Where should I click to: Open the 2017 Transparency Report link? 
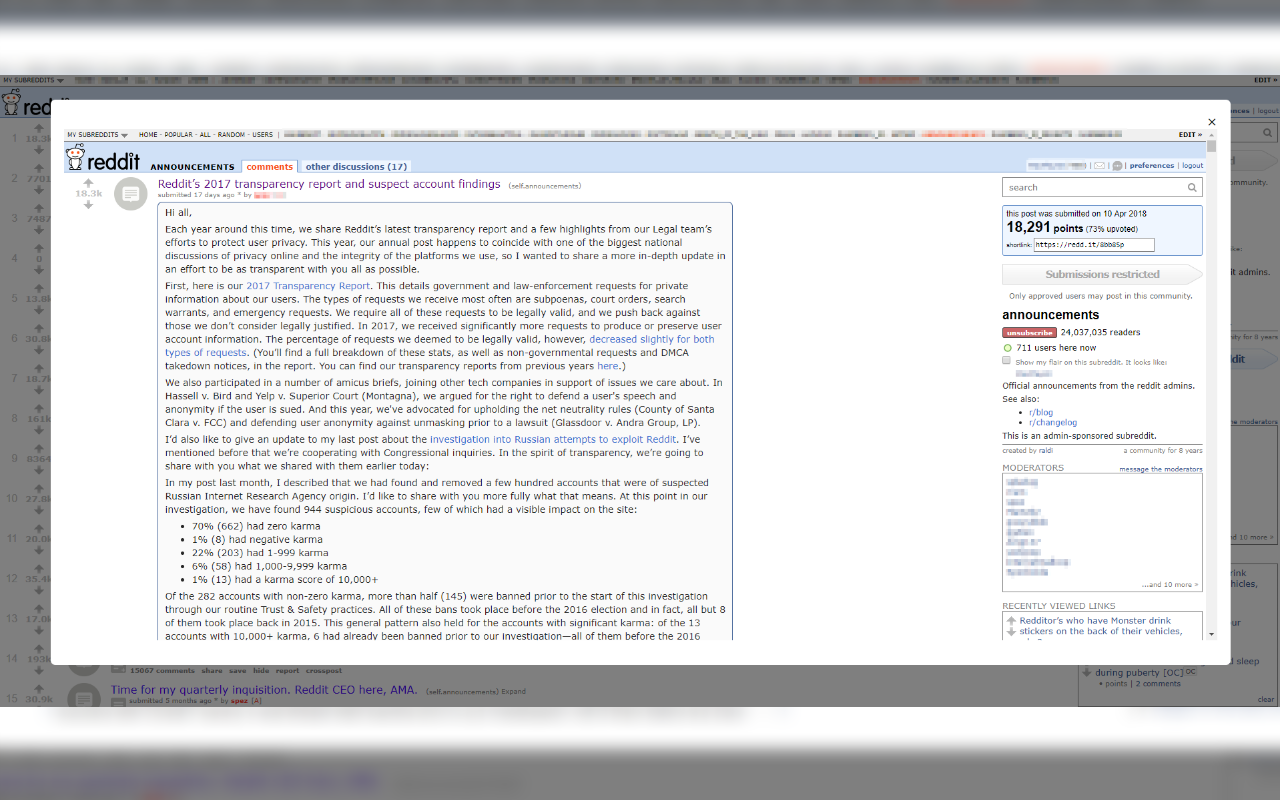308,286
